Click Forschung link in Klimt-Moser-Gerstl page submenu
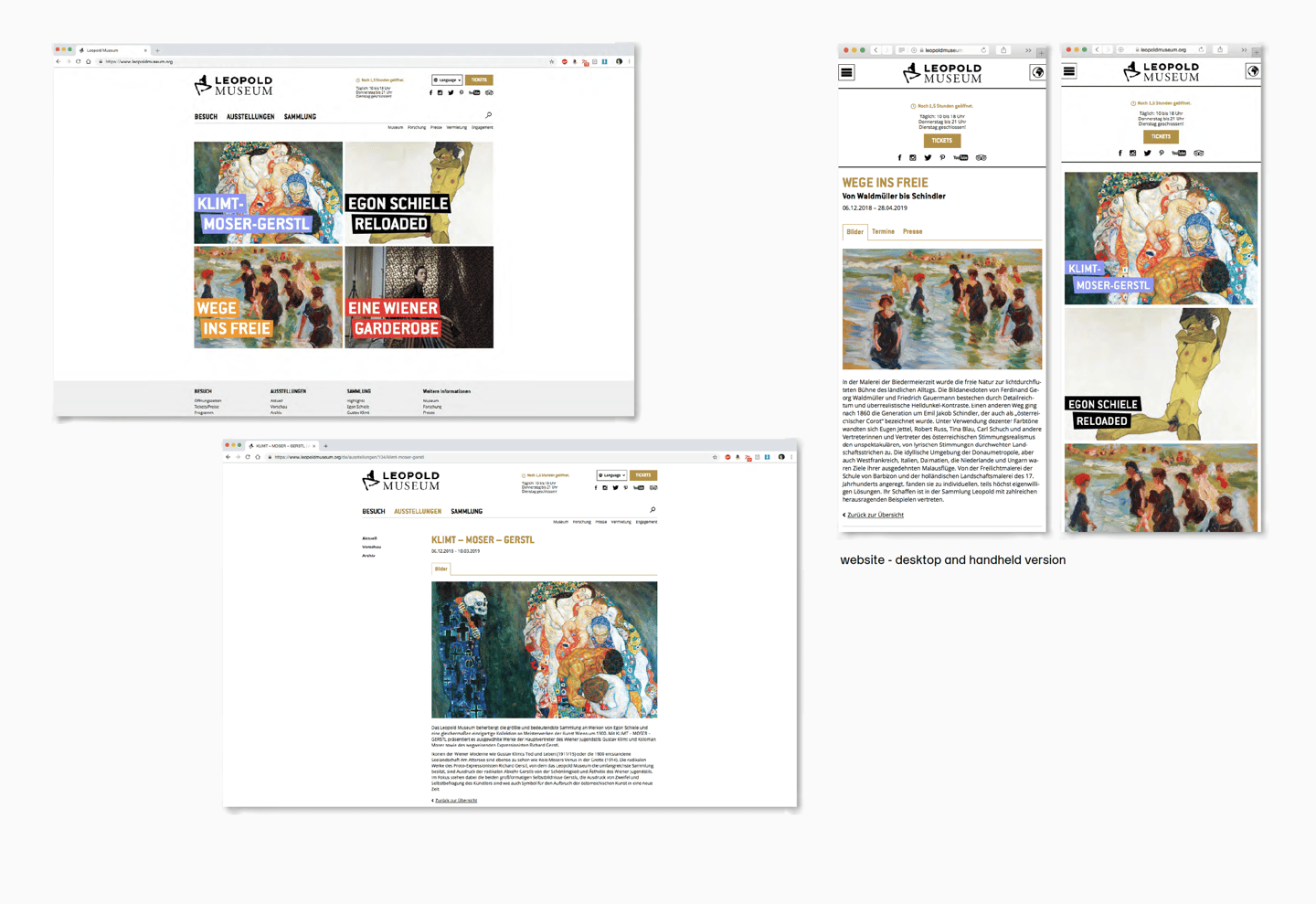The width and height of the screenshot is (1316, 904). (x=581, y=522)
